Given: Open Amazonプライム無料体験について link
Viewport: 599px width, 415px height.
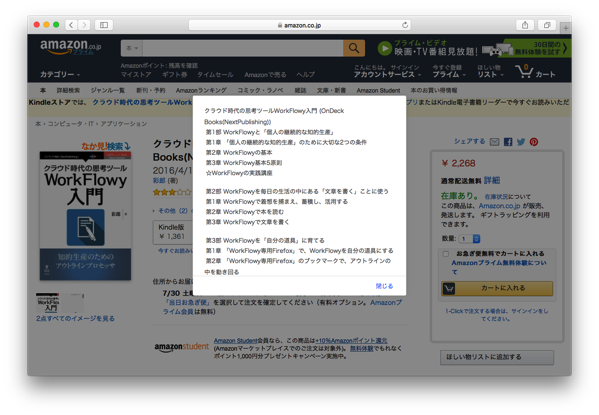Looking at the screenshot, I should click(499, 267).
